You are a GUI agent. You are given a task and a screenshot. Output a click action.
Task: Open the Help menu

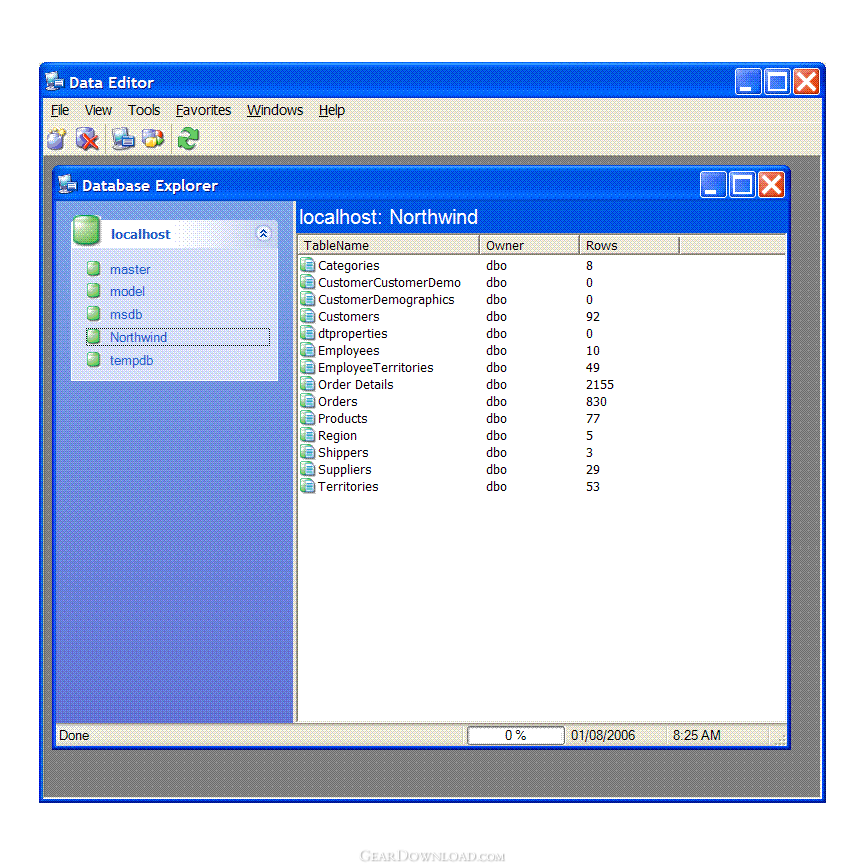(x=332, y=110)
